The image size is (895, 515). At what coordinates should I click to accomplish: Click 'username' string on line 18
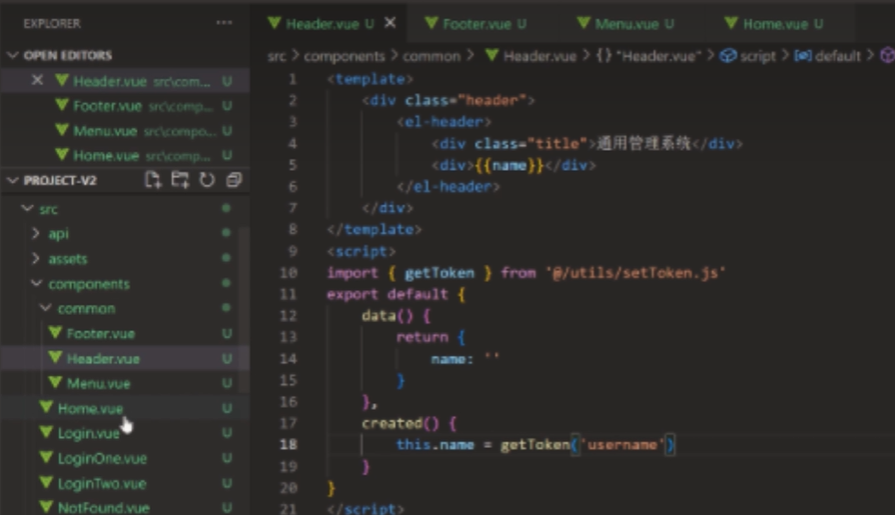pos(622,444)
